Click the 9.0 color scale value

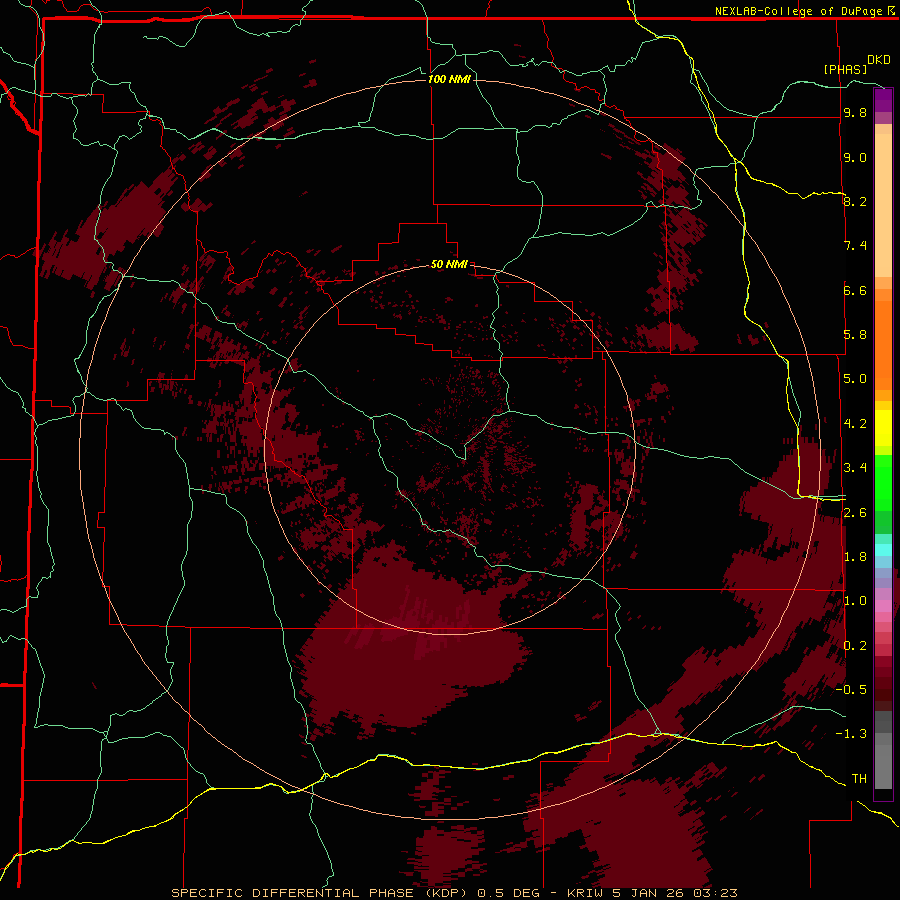(x=855, y=157)
